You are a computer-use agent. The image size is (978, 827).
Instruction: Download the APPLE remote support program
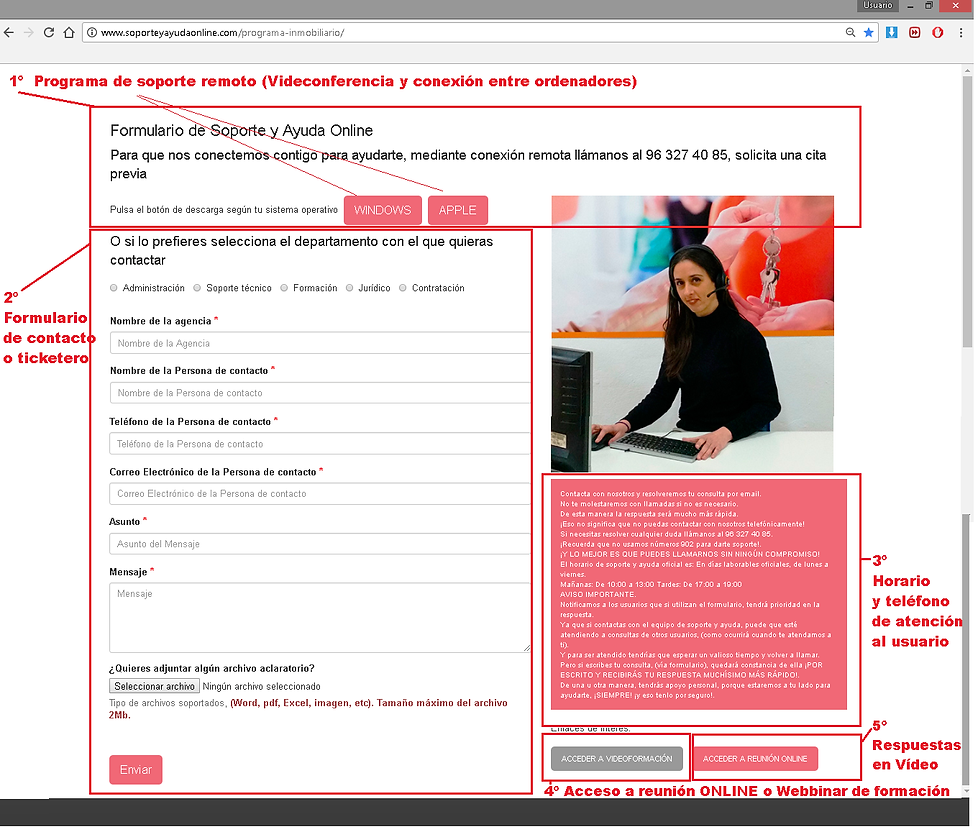pyautogui.click(x=458, y=210)
